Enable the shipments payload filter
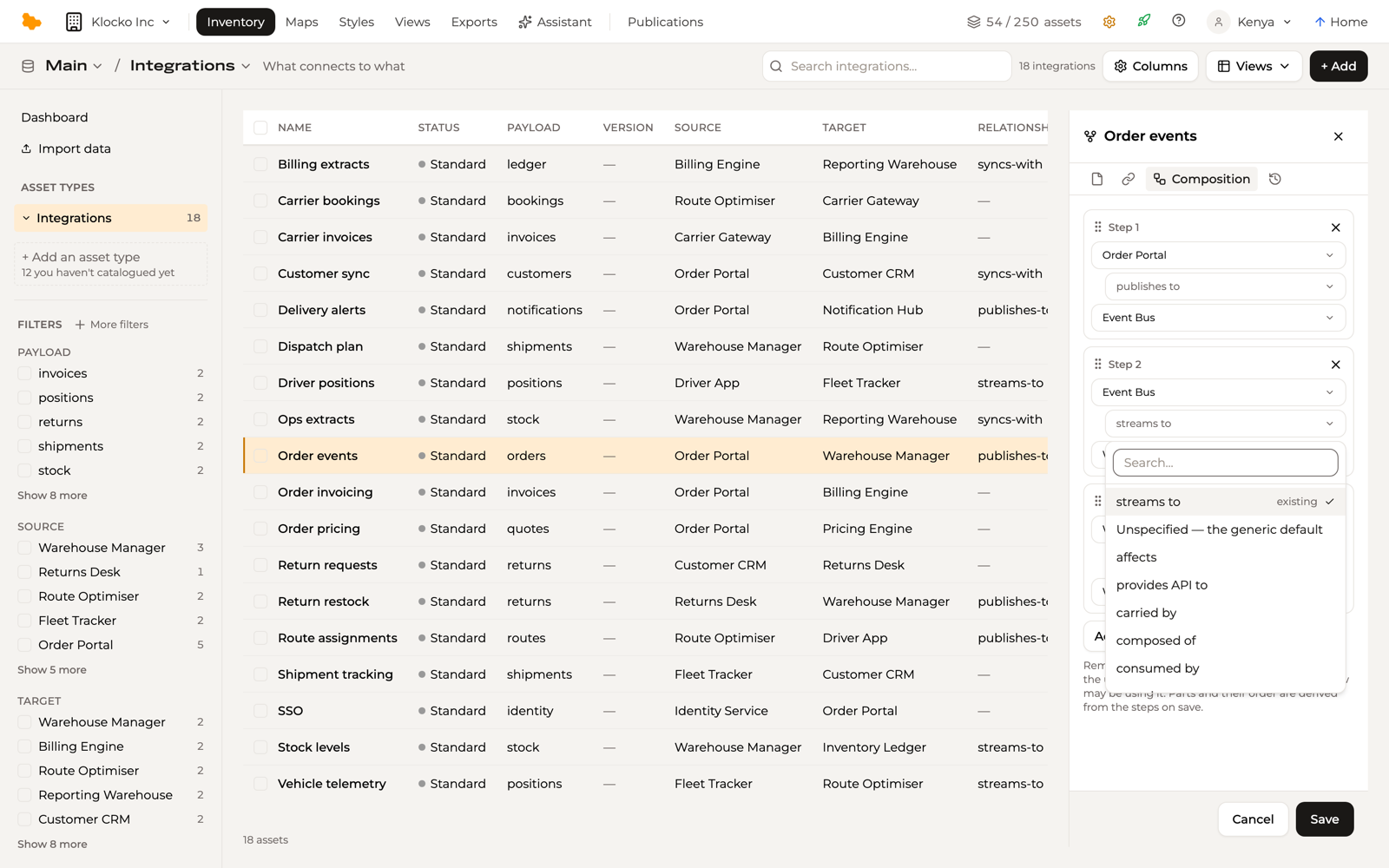 tap(24, 446)
